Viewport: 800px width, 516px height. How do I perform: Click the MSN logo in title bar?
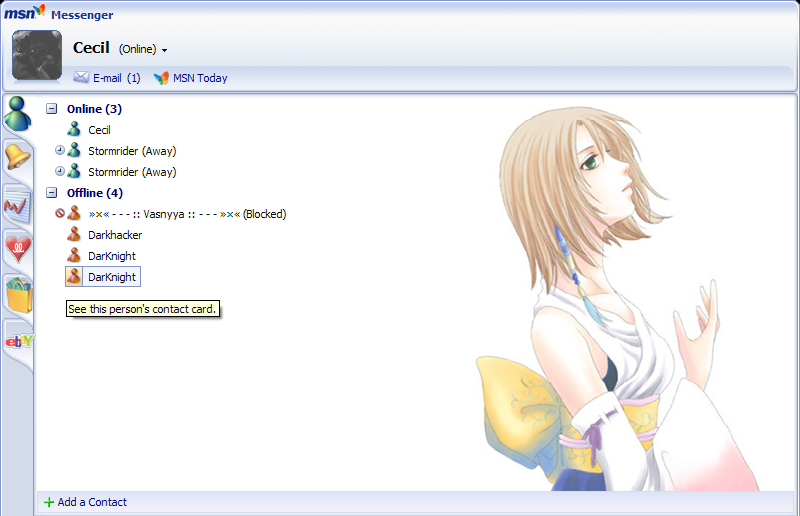(x=24, y=13)
